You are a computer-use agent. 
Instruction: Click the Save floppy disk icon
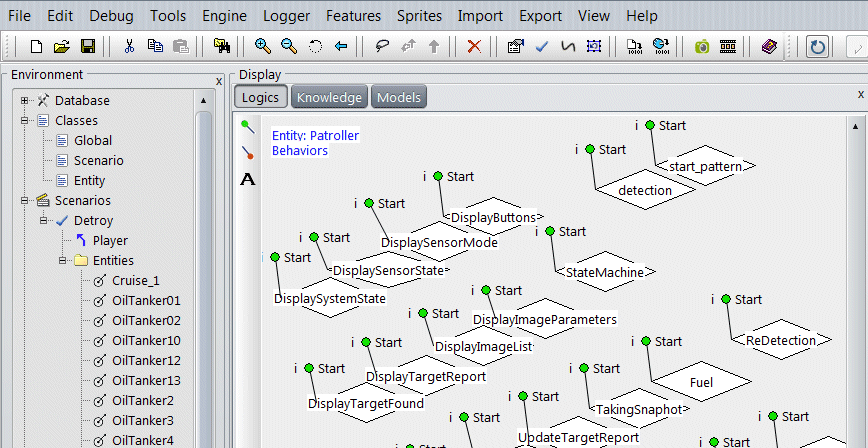(87, 47)
